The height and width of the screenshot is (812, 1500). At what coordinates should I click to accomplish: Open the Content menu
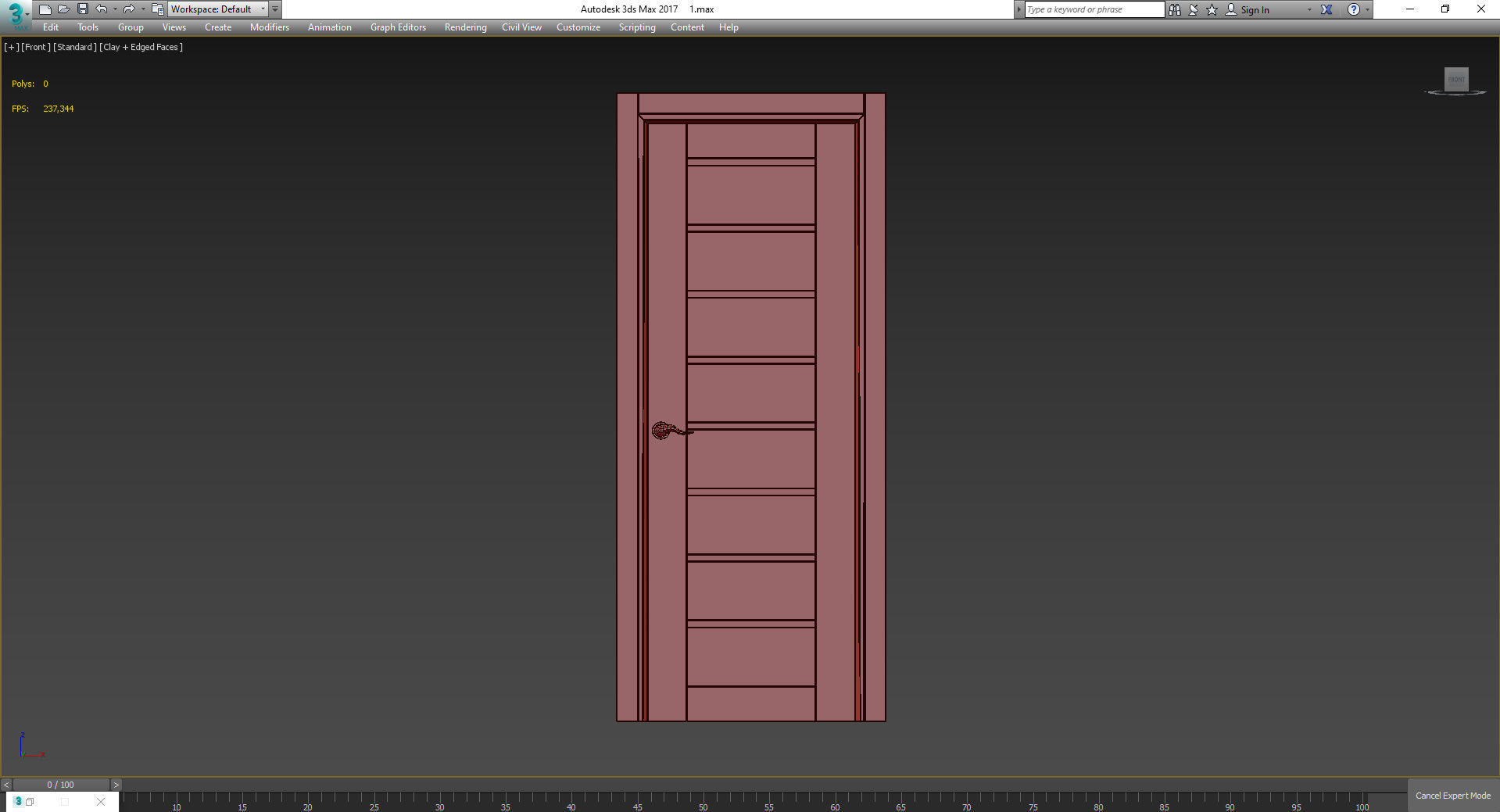click(687, 27)
